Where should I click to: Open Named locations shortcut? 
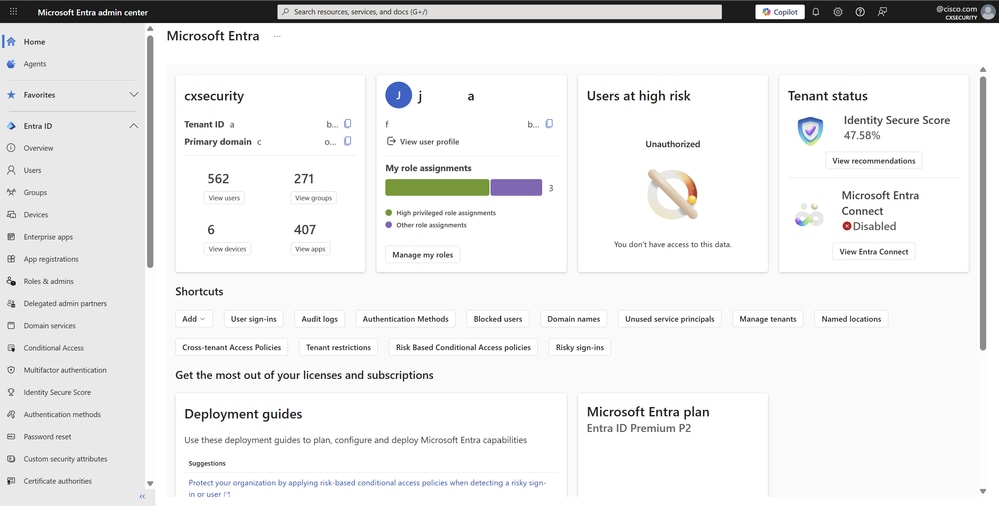pos(851,319)
